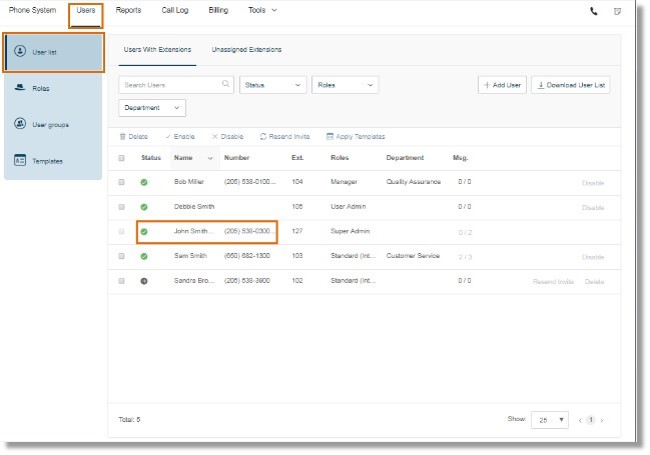This screenshot has width=650, height=455.
Task: Click the Templates icon in sidebar
Action: click(20, 160)
